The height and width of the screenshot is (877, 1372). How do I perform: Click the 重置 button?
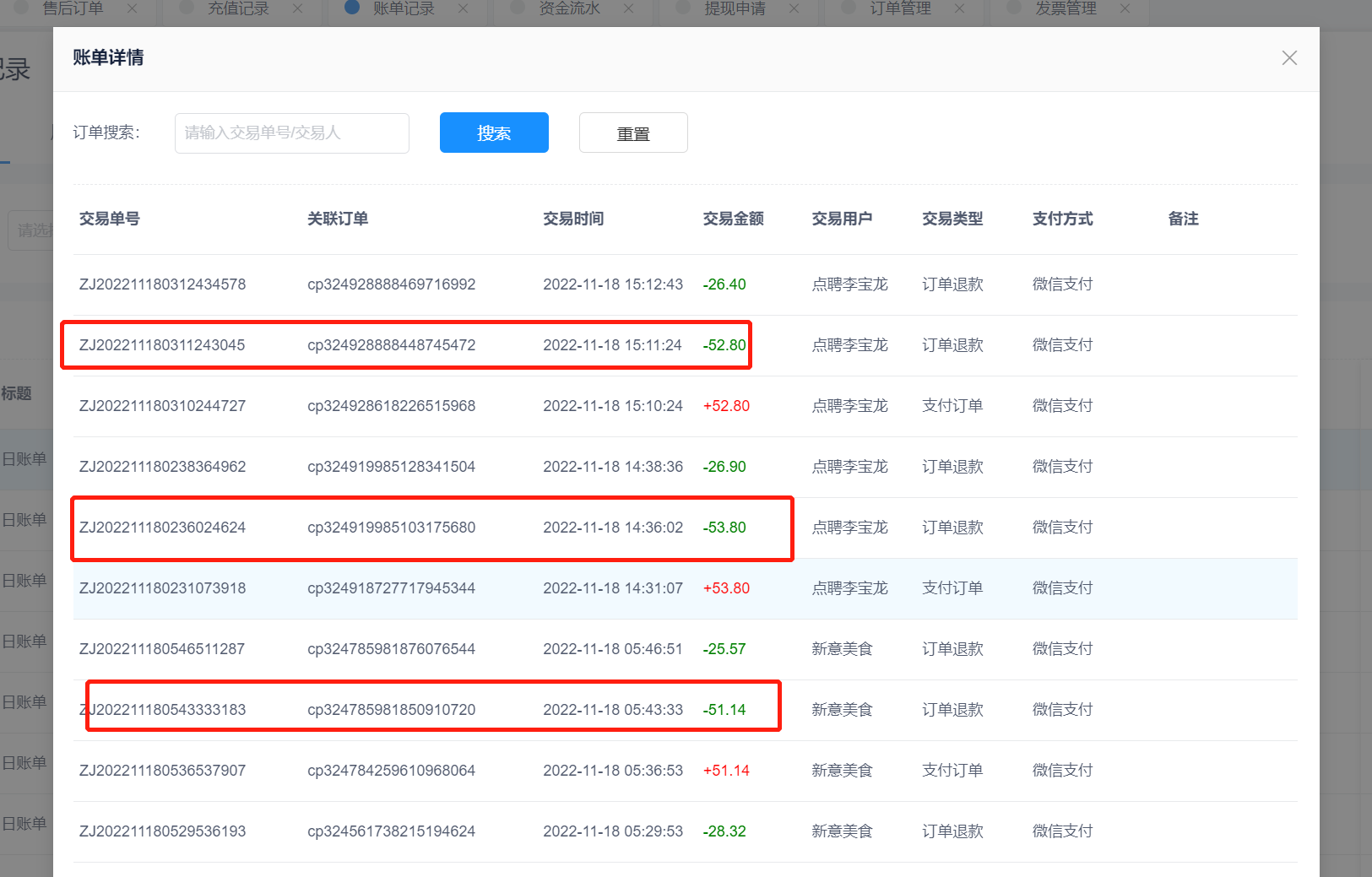coord(633,133)
